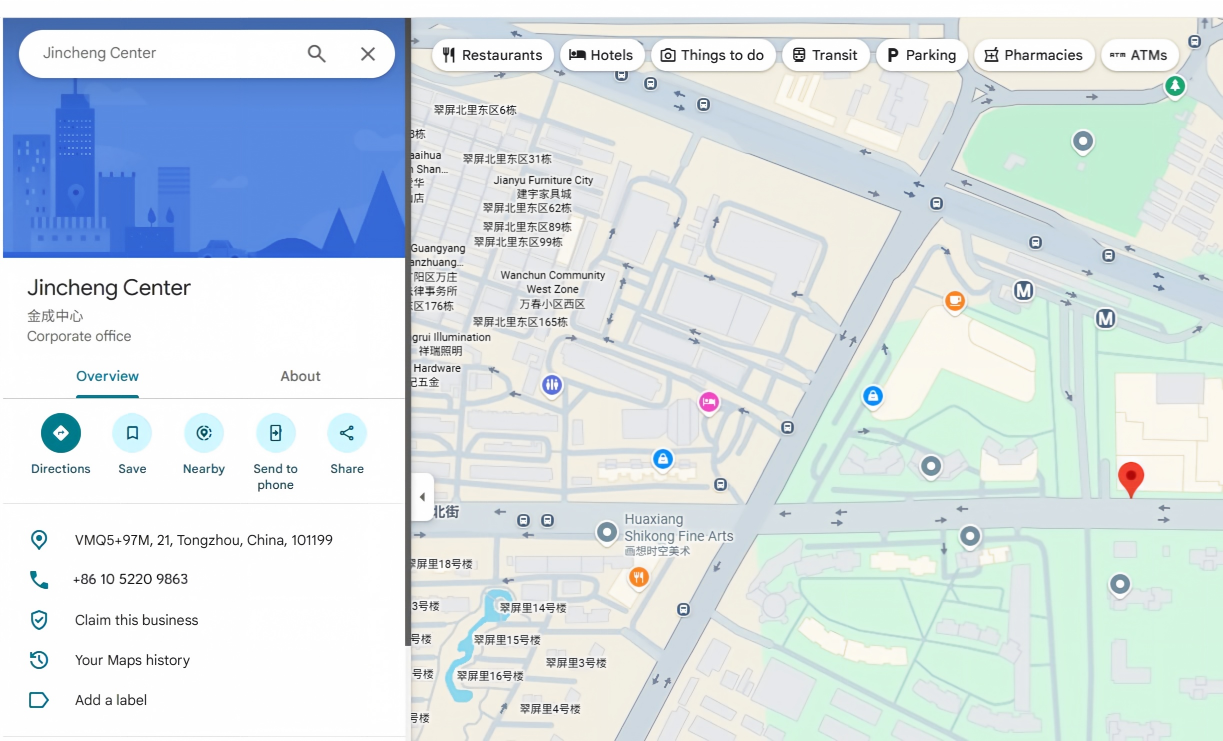Click Claim this business
This screenshot has height=741, width=1223.
click(x=136, y=620)
